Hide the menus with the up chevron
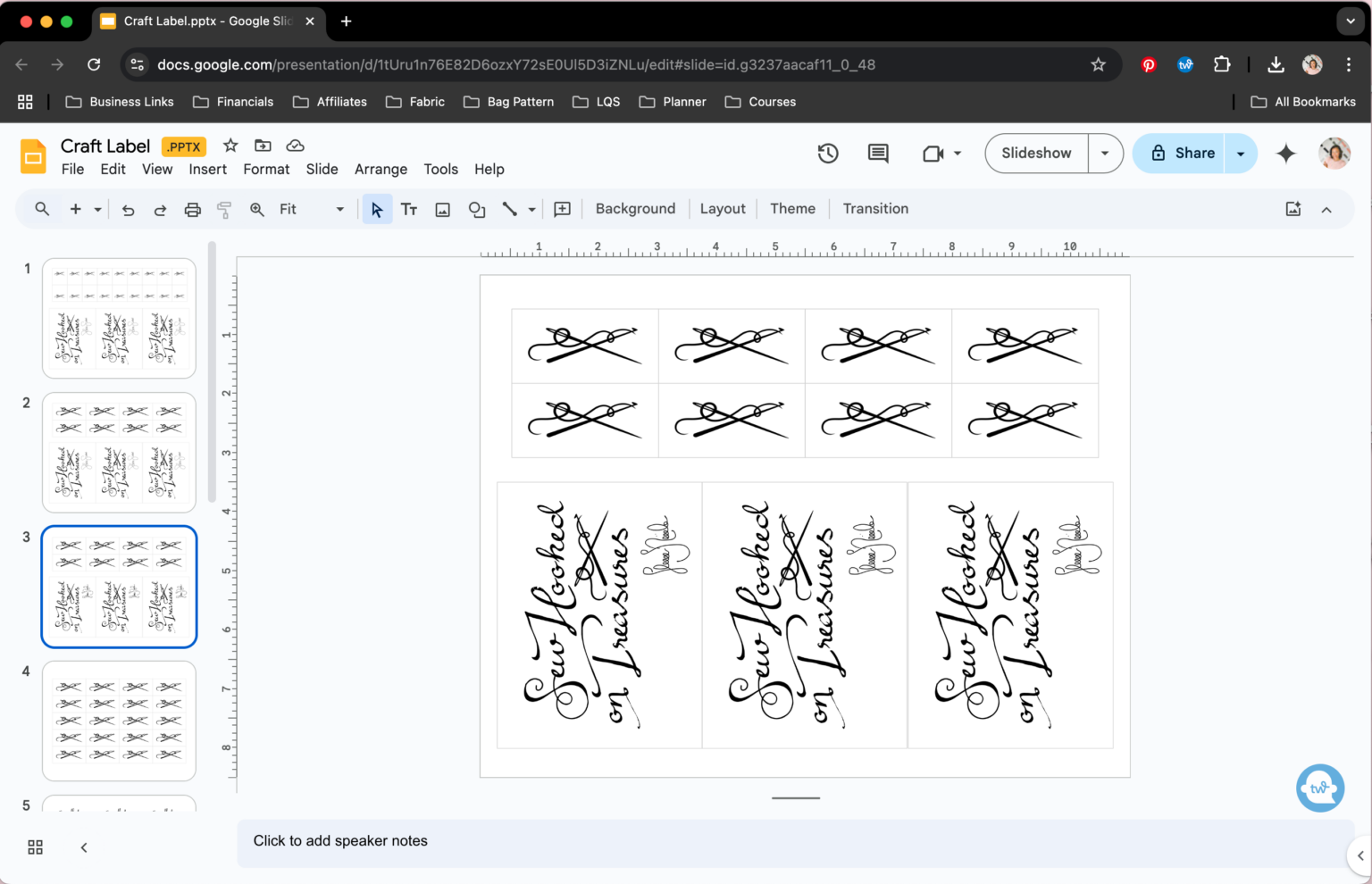 tap(1326, 210)
